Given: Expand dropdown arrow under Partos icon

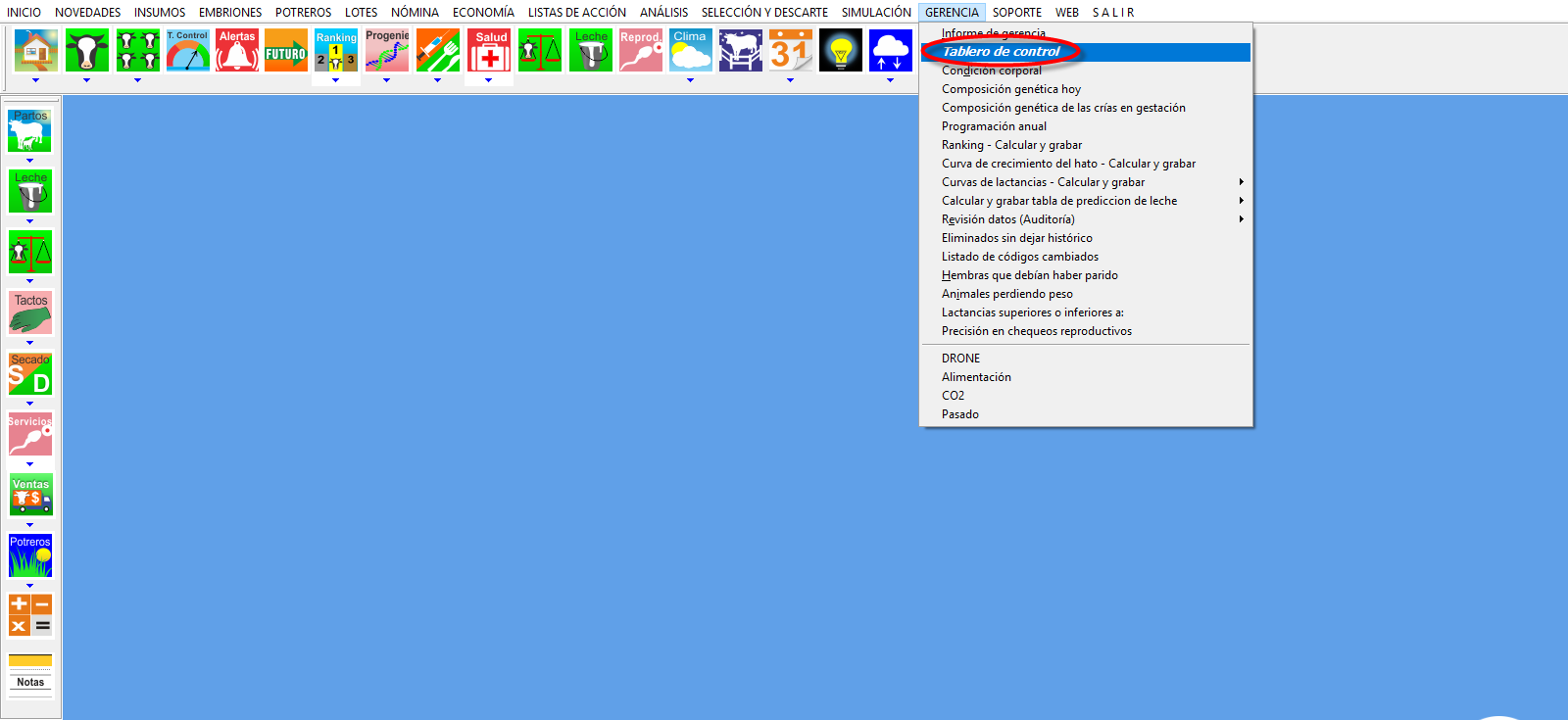Looking at the screenshot, I should tap(29, 161).
